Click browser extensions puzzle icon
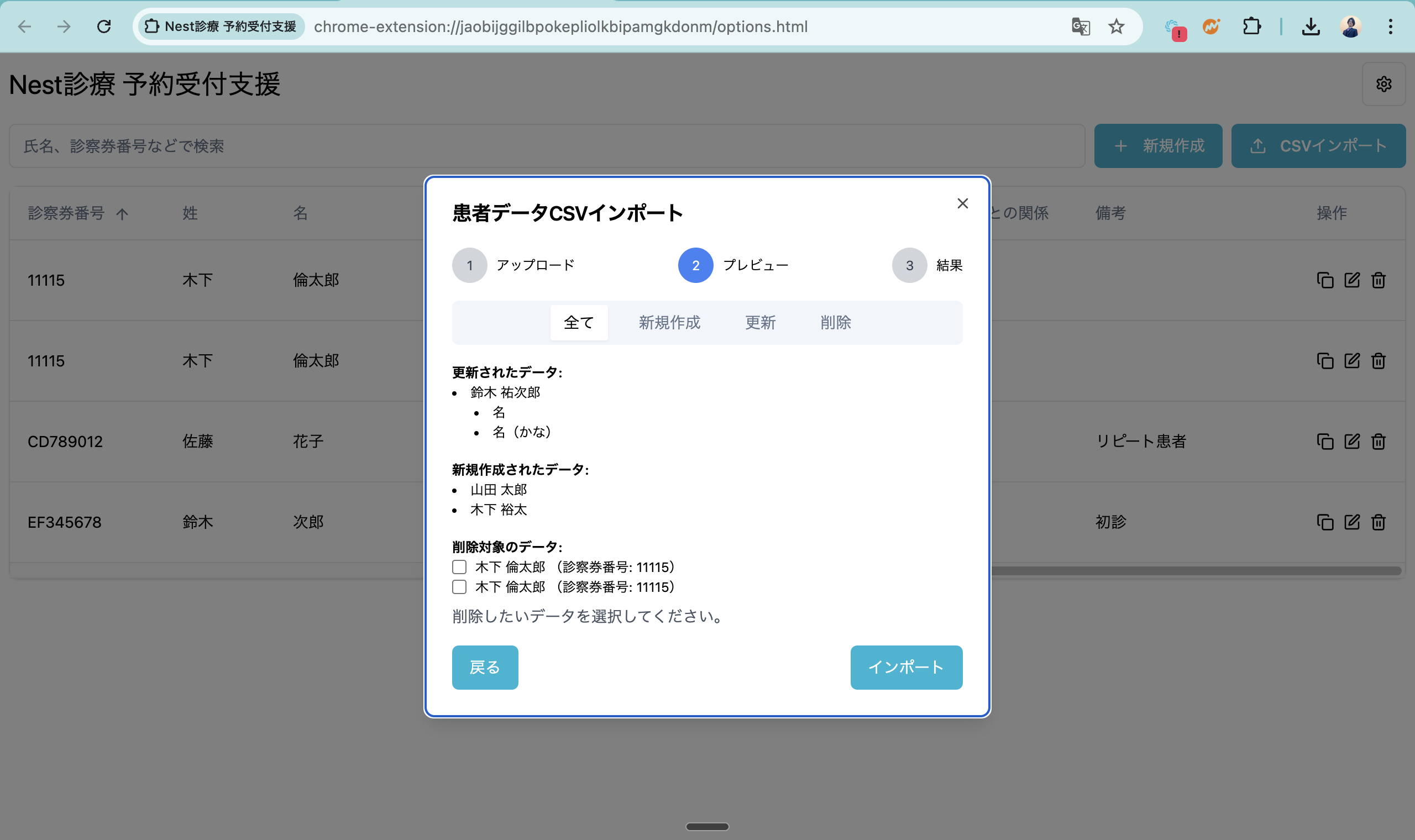The image size is (1415, 840). [1251, 27]
